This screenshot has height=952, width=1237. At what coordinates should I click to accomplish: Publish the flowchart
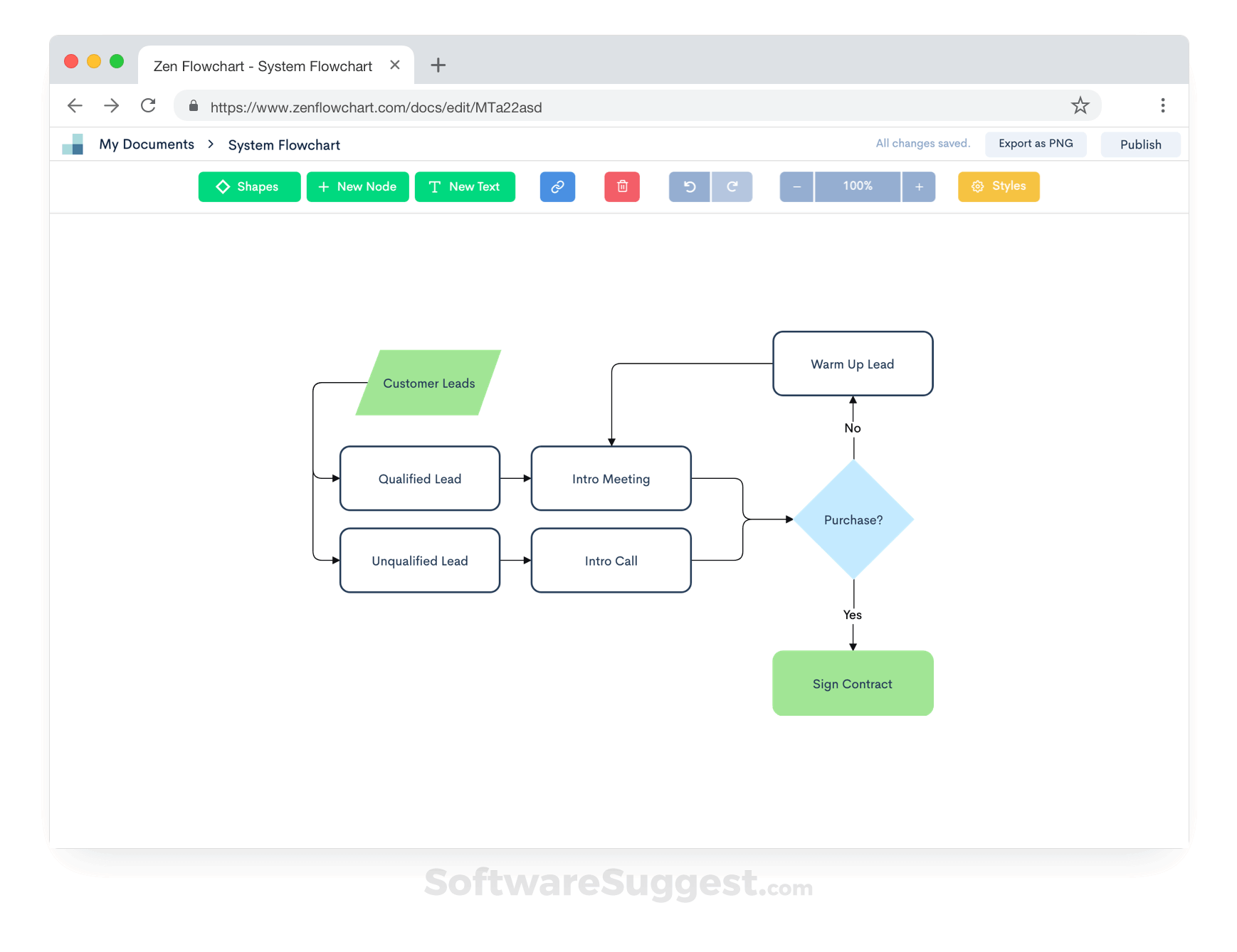pos(1140,144)
